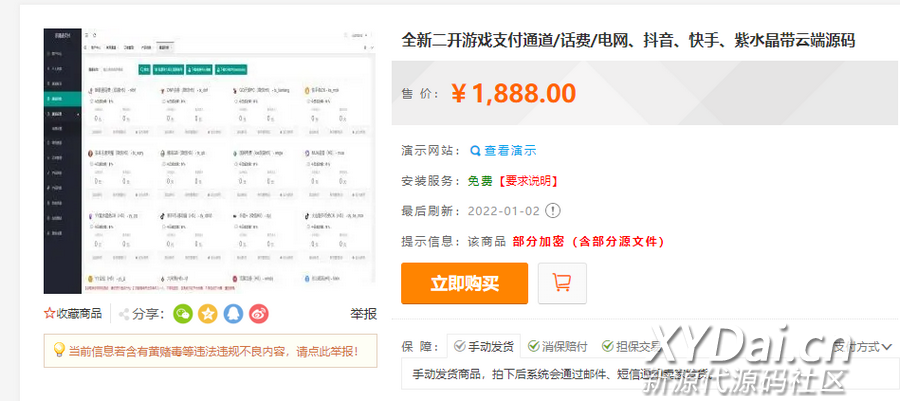900x401 pixels.
Task: Share via the QQ penguin icon
Action: [x=233, y=314]
